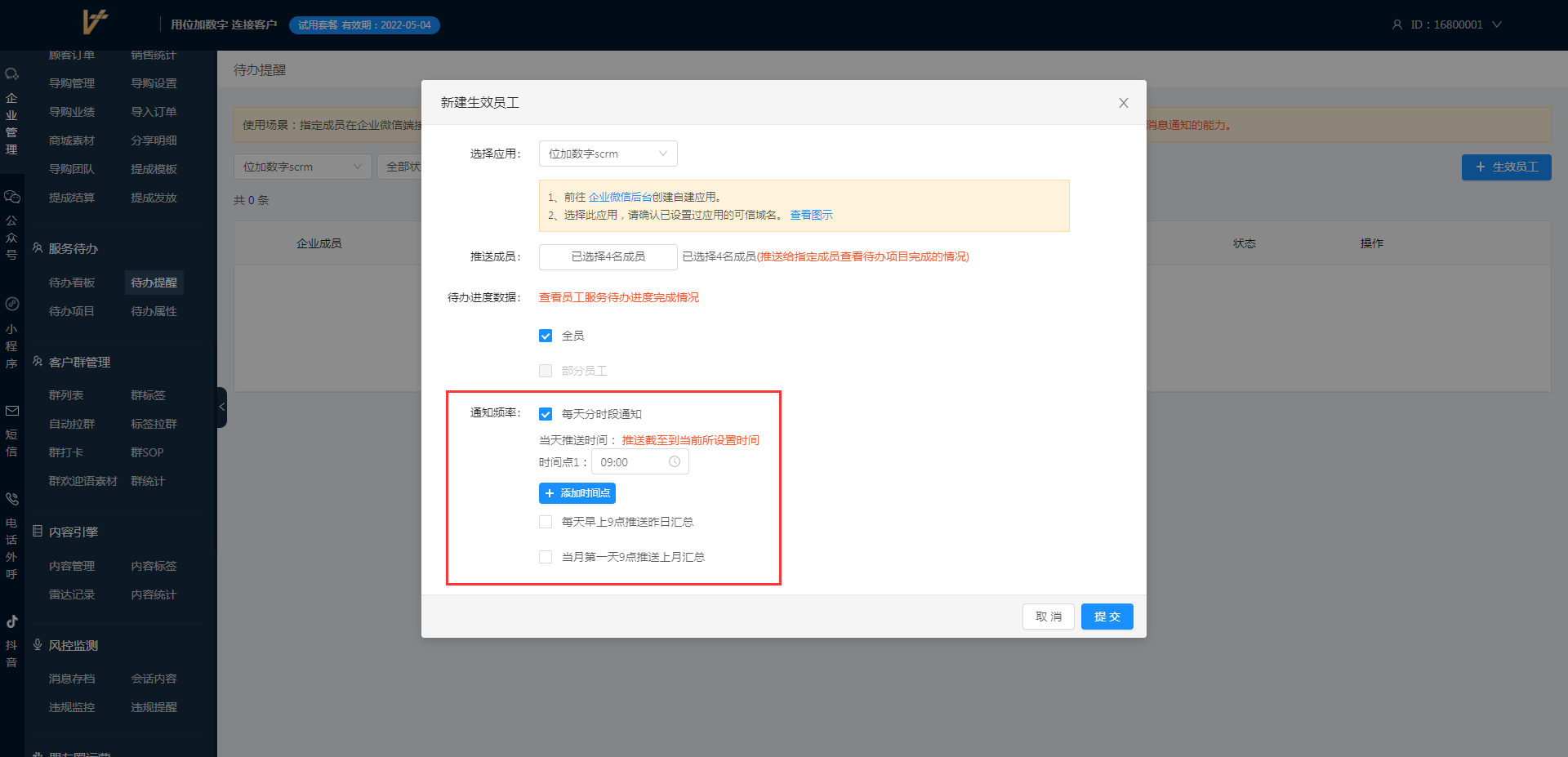Open 群欢迎语素材 menu item
1568x757 pixels.
tap(83, 481)
